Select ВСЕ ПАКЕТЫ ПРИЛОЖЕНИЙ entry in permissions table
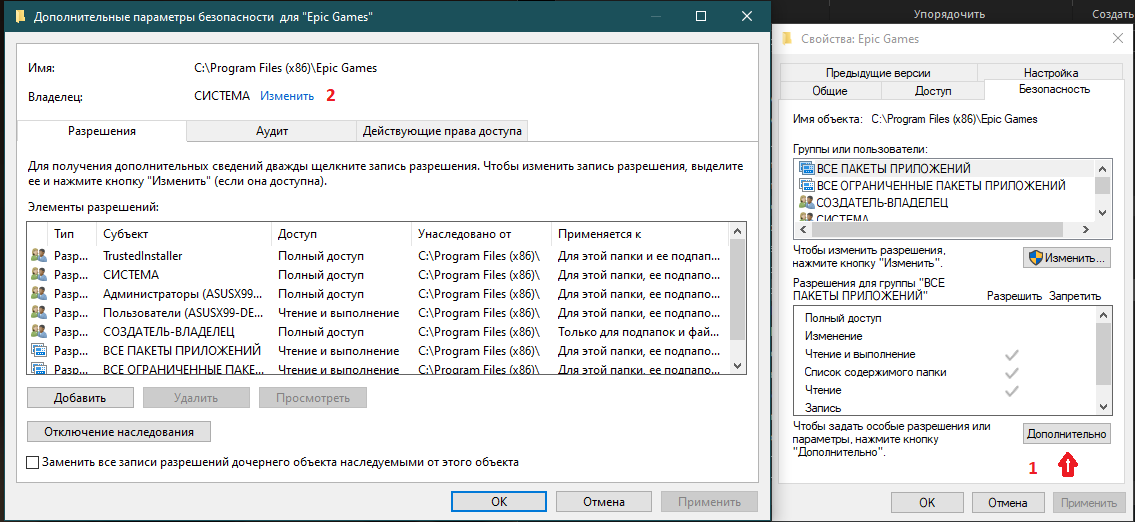Viewport: 1135px width, 522px height. pos(182,350)
